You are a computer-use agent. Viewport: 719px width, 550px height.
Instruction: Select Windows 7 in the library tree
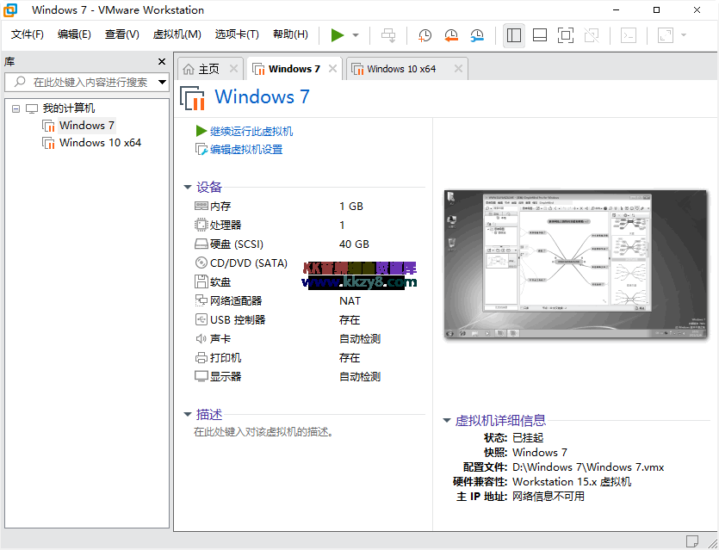coord(87,125)
